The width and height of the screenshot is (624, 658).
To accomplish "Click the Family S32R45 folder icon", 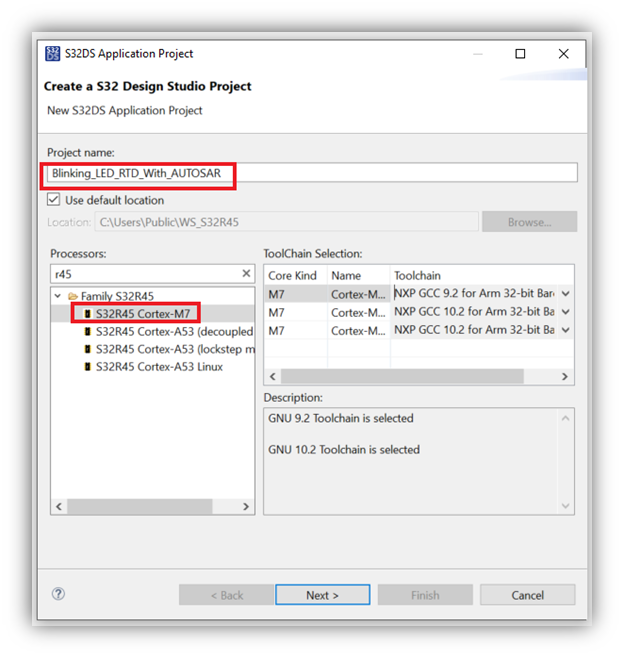I will (73, 297).
